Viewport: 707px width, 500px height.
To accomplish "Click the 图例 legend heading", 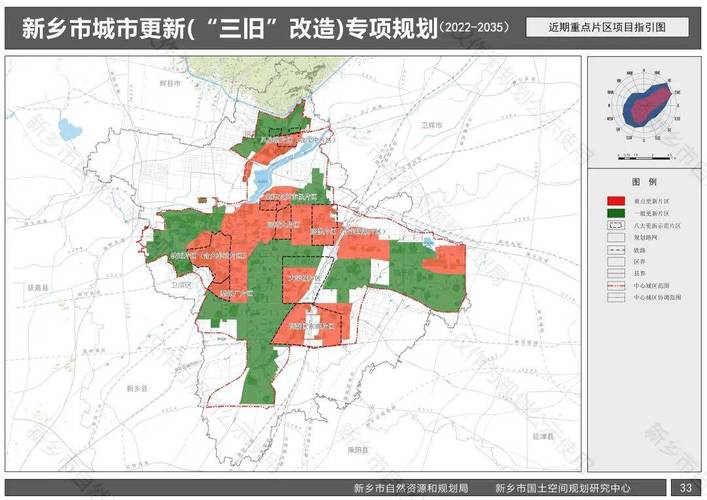I will (644, 182).
